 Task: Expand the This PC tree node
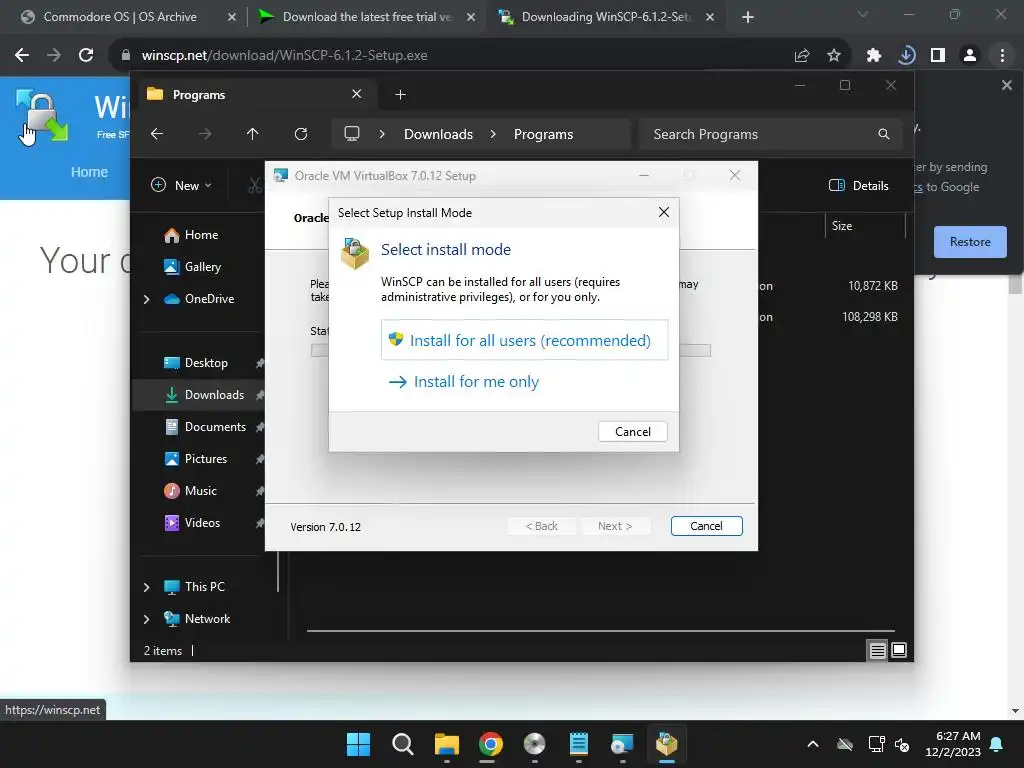tap(146, 587)
